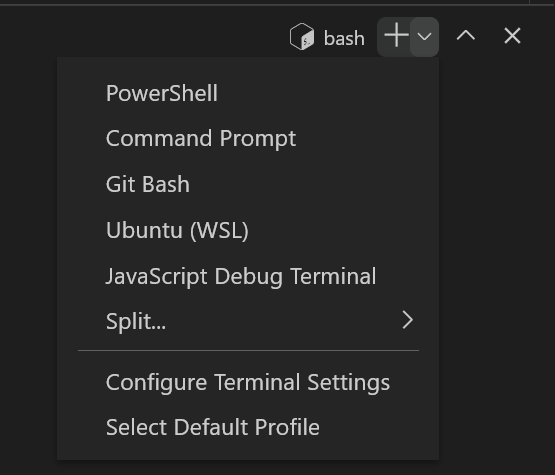This screenshot has width=555, height=475.
Task: Click the bash terminal cube icon
Action: coord(302,36)
